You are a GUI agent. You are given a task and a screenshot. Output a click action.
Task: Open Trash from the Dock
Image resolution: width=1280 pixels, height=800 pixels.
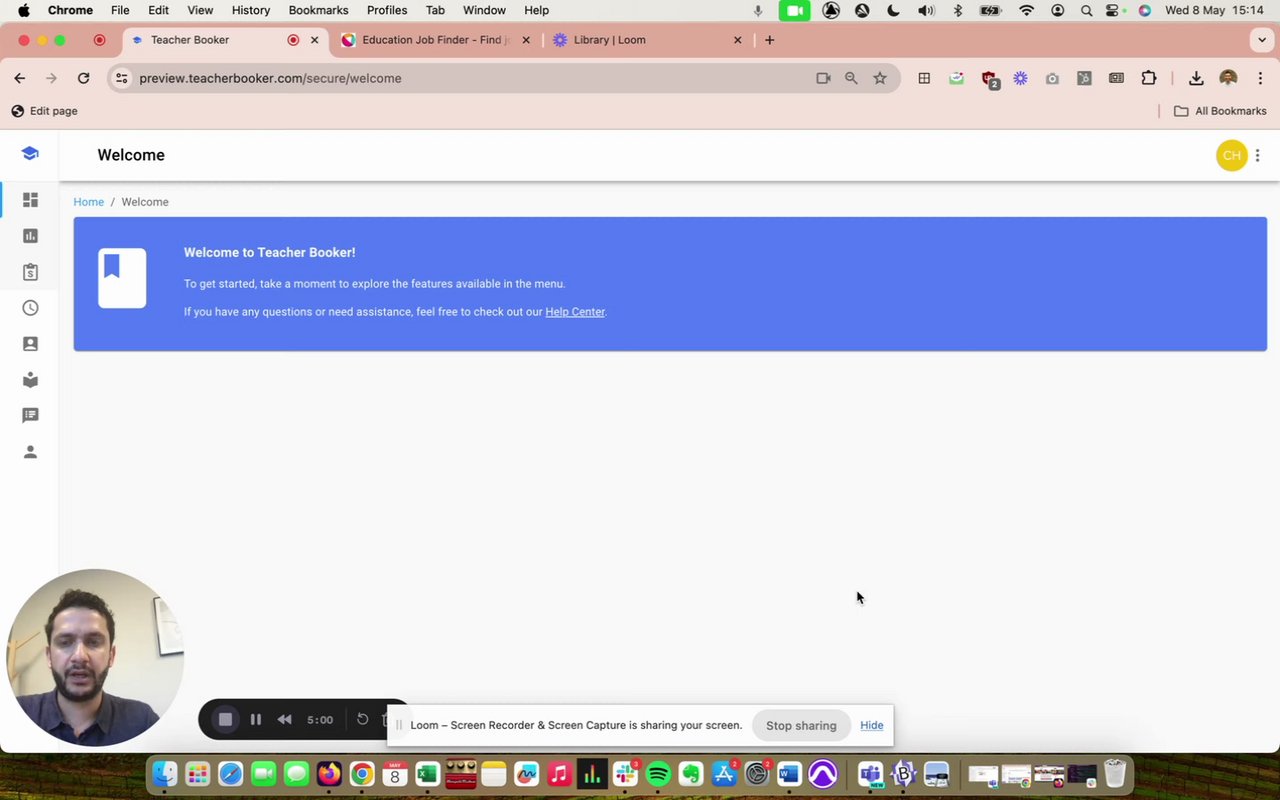click(1115, 774)
